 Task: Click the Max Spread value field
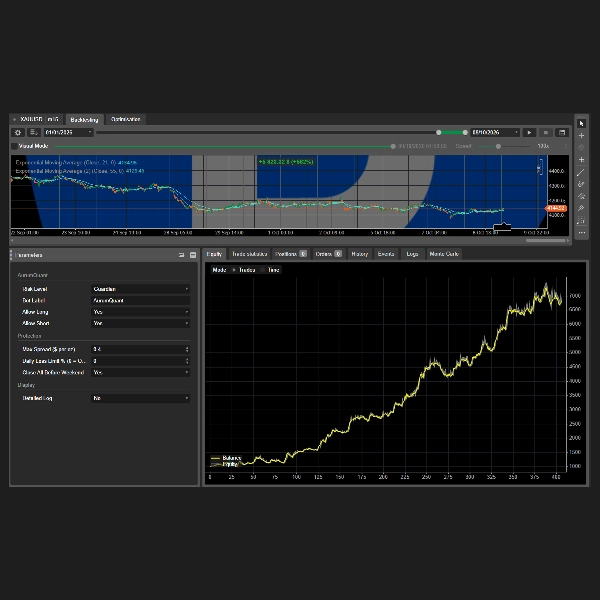point(138,349)
